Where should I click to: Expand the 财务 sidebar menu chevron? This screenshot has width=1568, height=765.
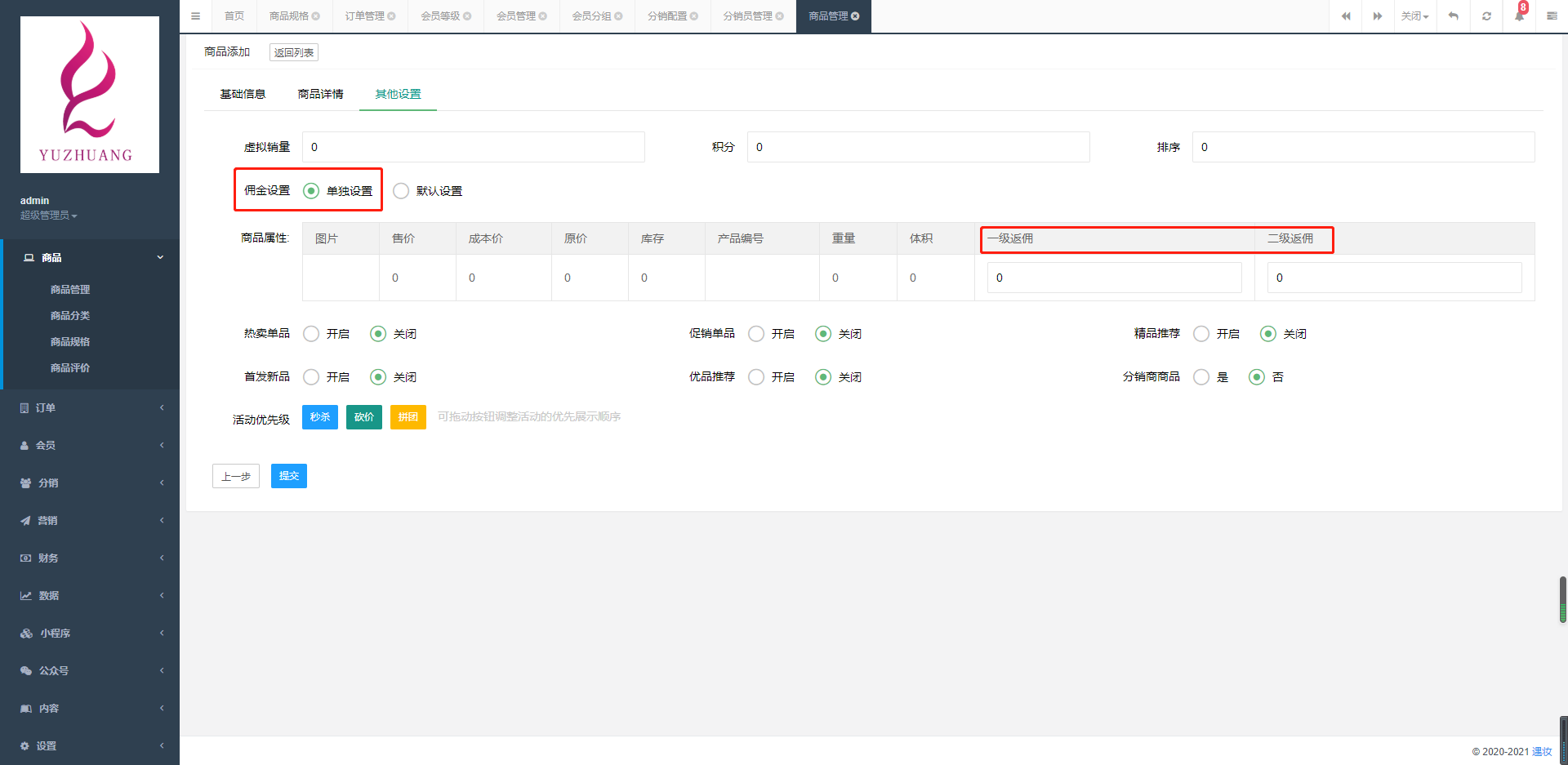coord(162,558)
